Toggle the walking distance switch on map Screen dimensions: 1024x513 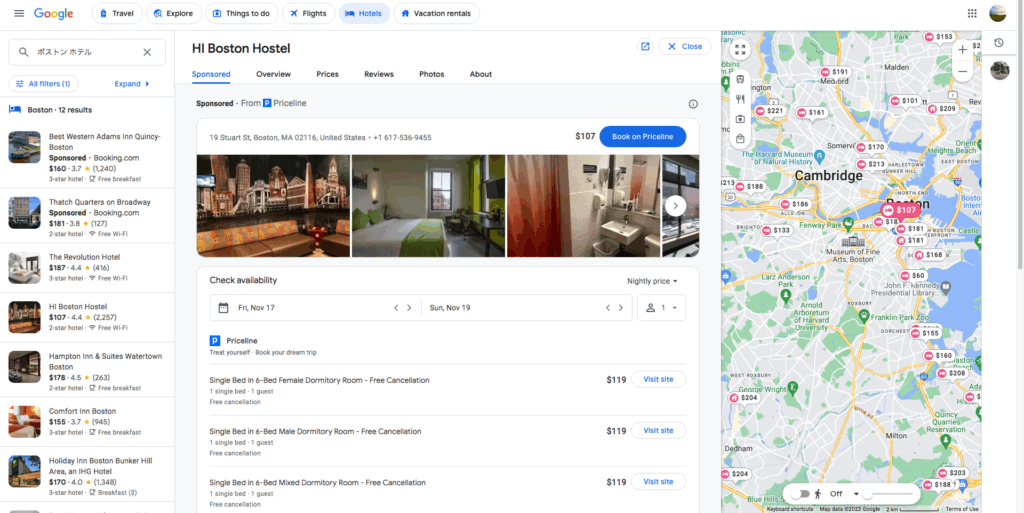(x=801, y=493)
